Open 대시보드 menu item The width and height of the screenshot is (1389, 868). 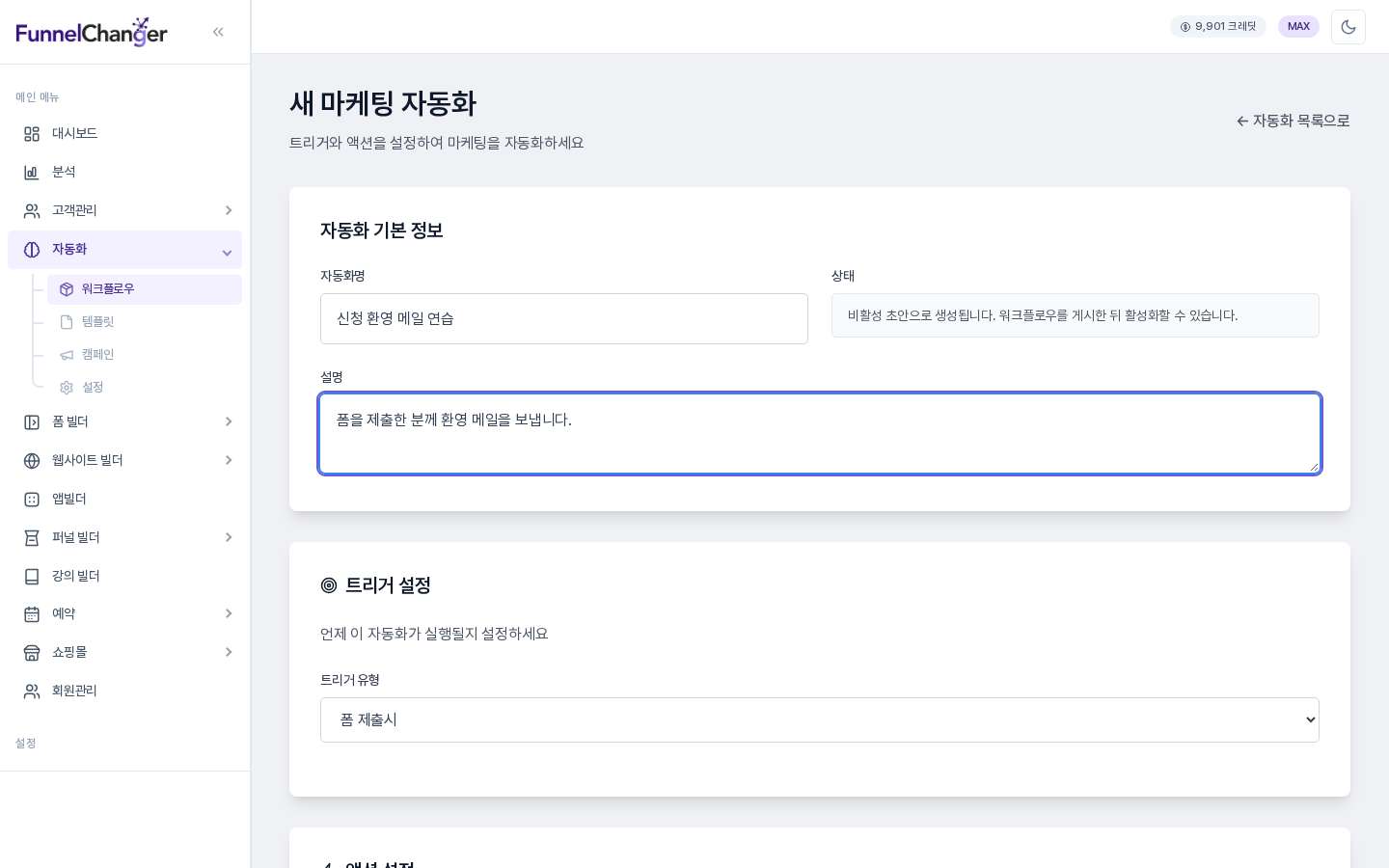click(x=124, y=134)
